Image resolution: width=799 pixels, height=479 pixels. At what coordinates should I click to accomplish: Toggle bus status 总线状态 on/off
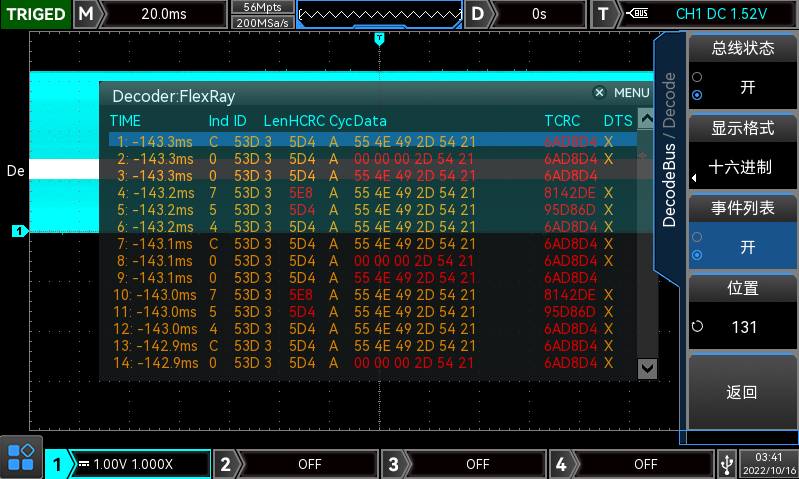pos(742,73)
